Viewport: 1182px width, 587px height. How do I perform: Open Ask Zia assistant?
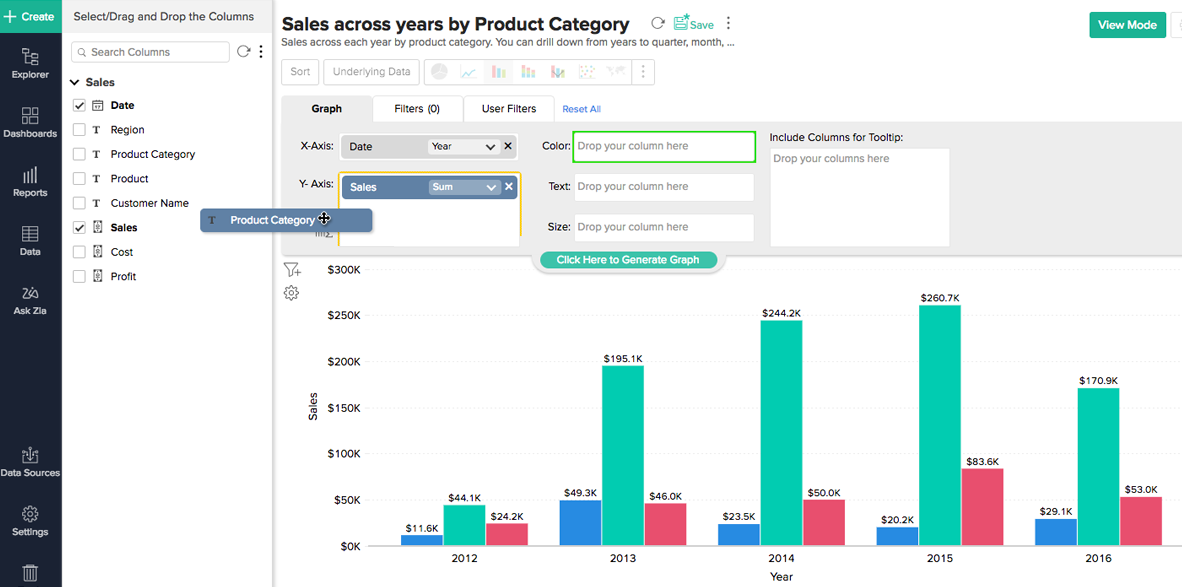pyautogui.click(x=30, y=300)
